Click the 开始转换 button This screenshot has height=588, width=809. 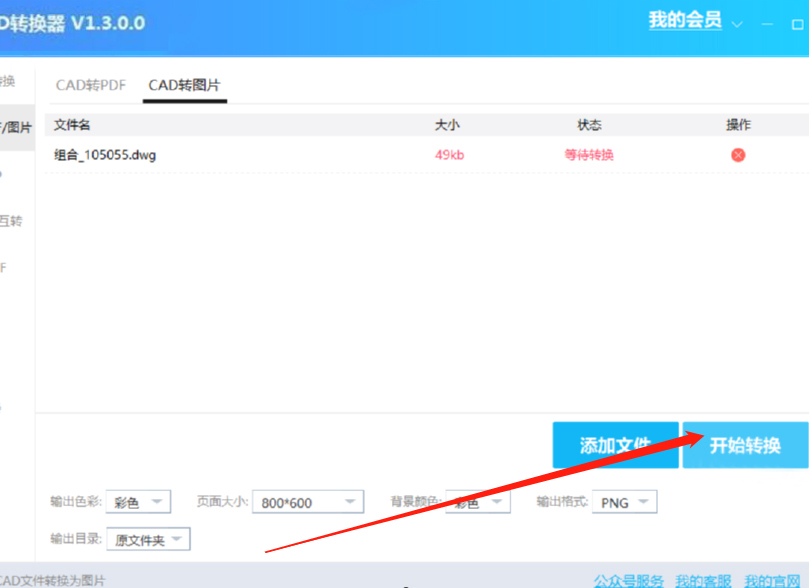coord(746,445)
